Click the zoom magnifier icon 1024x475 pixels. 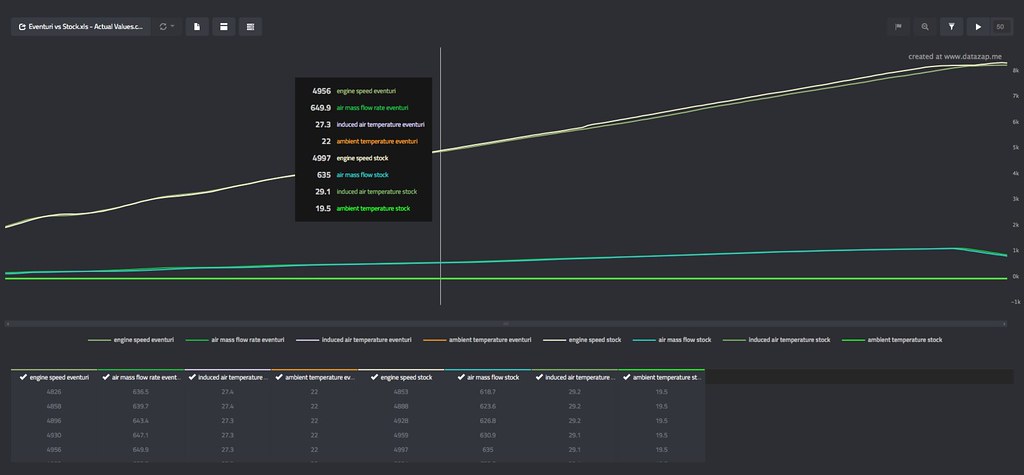tap(925, 27)
